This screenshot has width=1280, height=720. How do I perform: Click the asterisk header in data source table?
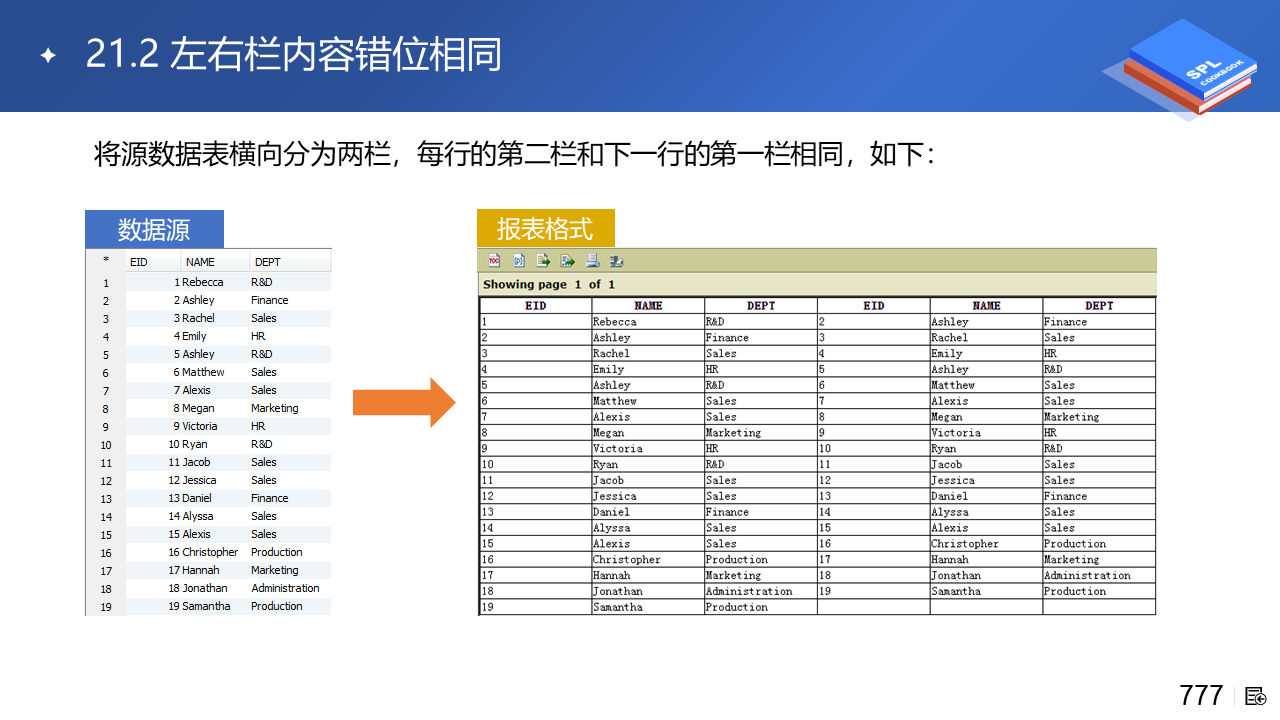[106, 261]
